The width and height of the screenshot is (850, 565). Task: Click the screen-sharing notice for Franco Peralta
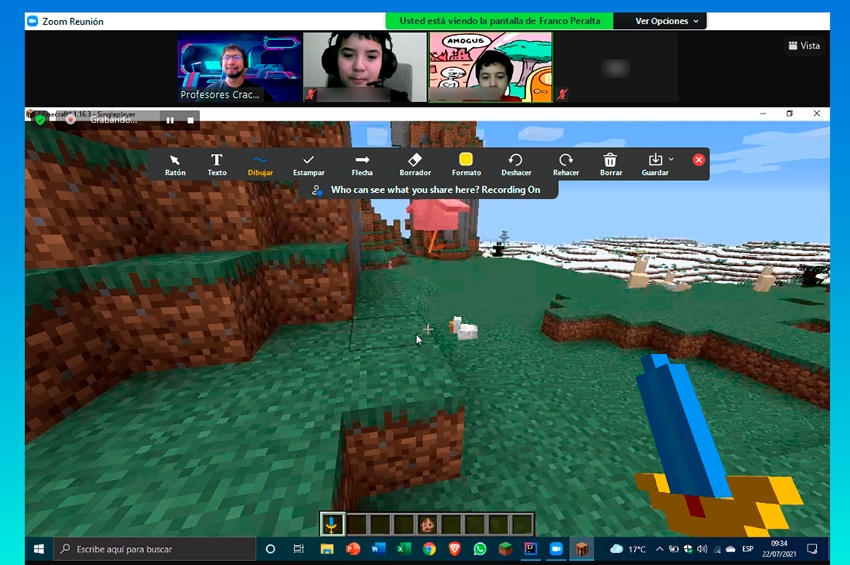[499, 21]
